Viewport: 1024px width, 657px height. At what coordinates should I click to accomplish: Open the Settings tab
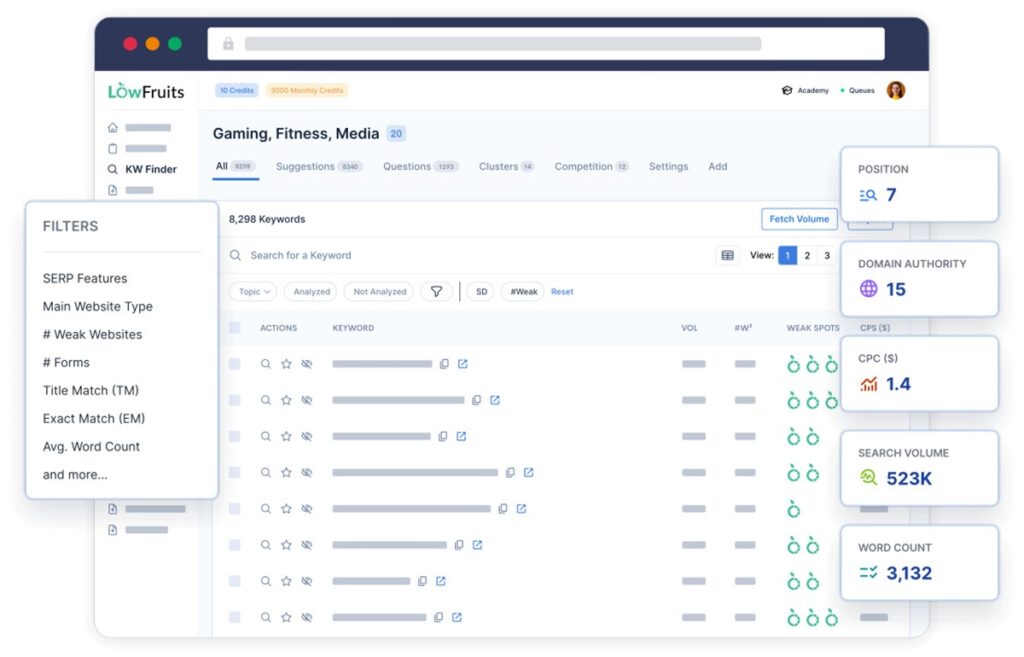668,167
